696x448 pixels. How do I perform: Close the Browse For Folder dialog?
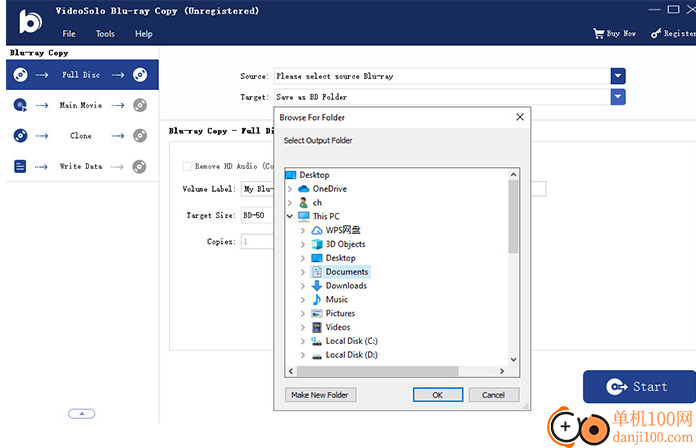pyautogui.click(x=520, y=117)
